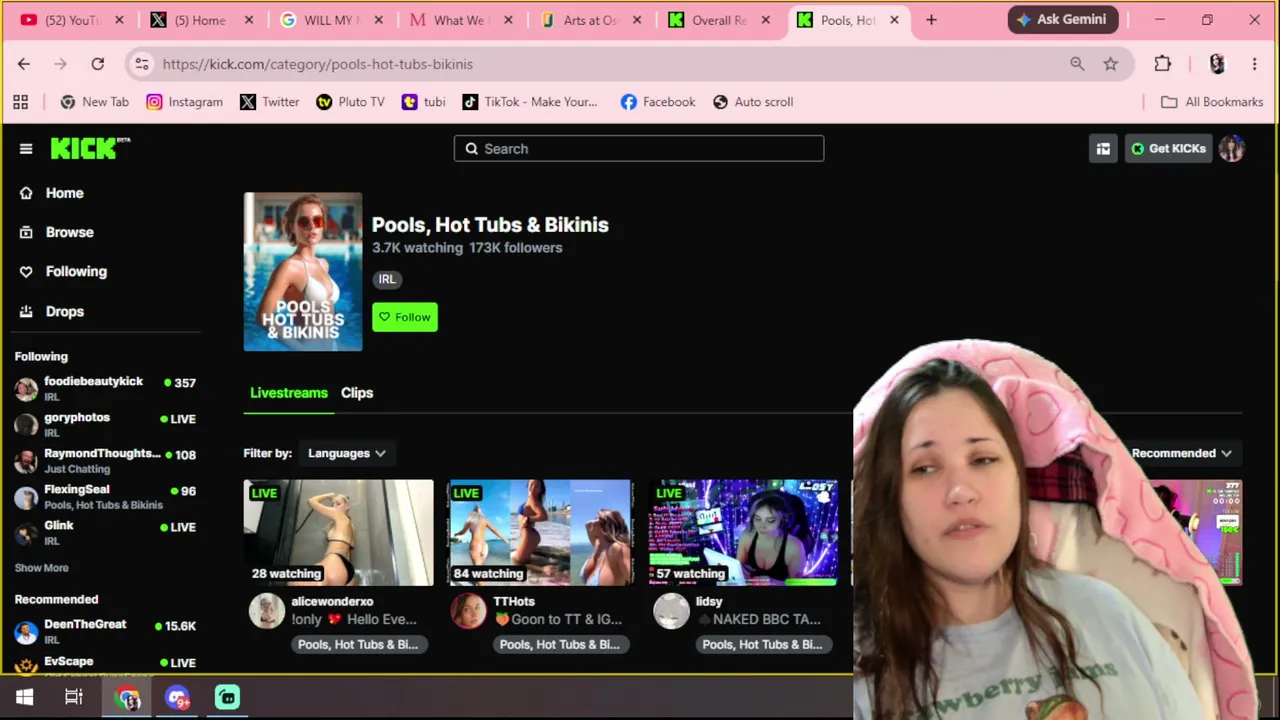This screenshot has width=1280, height=720.
Task: Open Task View on the taskbar
Action: (74, 697)
